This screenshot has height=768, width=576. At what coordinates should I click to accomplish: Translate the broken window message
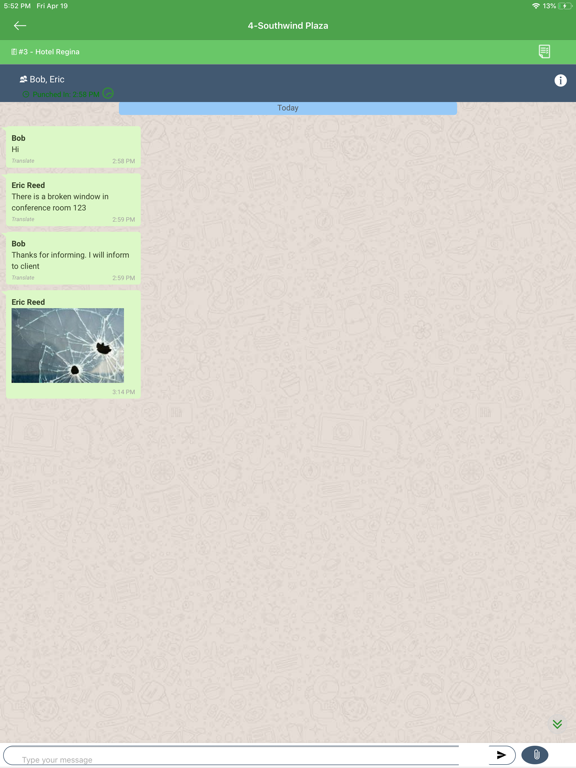coord(23,219)
